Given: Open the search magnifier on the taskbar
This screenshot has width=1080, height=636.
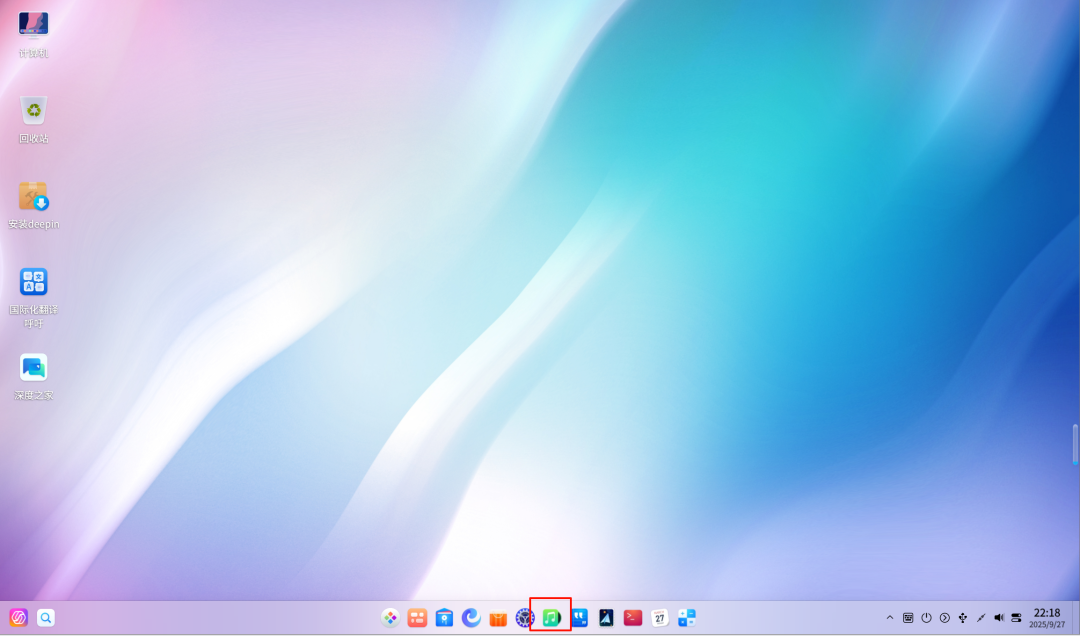Looking at the screenshot, I should coord(46,618).
